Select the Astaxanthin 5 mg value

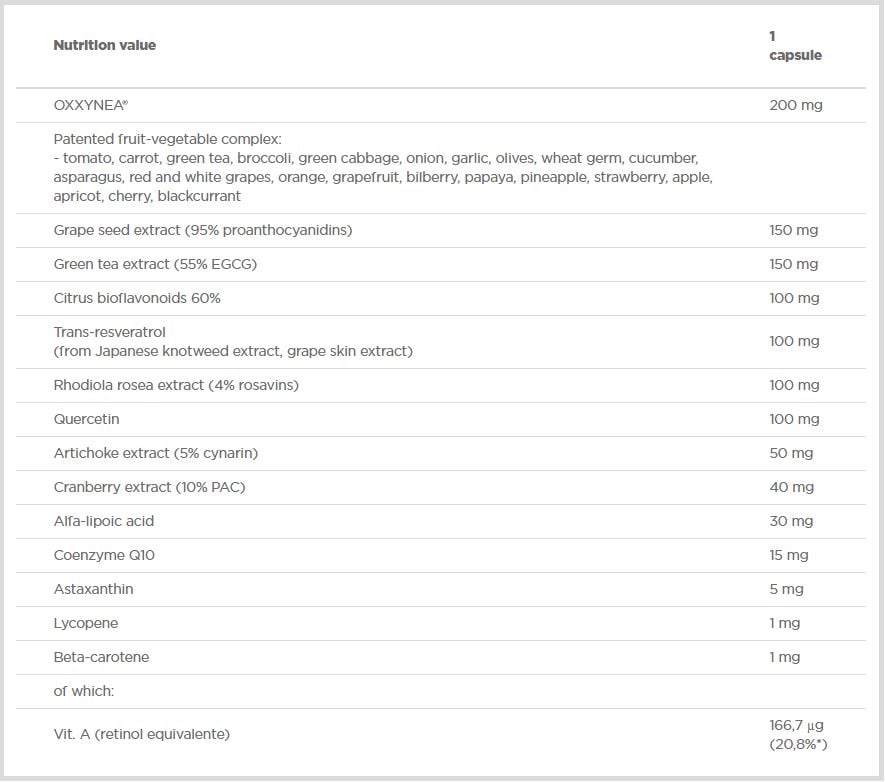point(786,590)
